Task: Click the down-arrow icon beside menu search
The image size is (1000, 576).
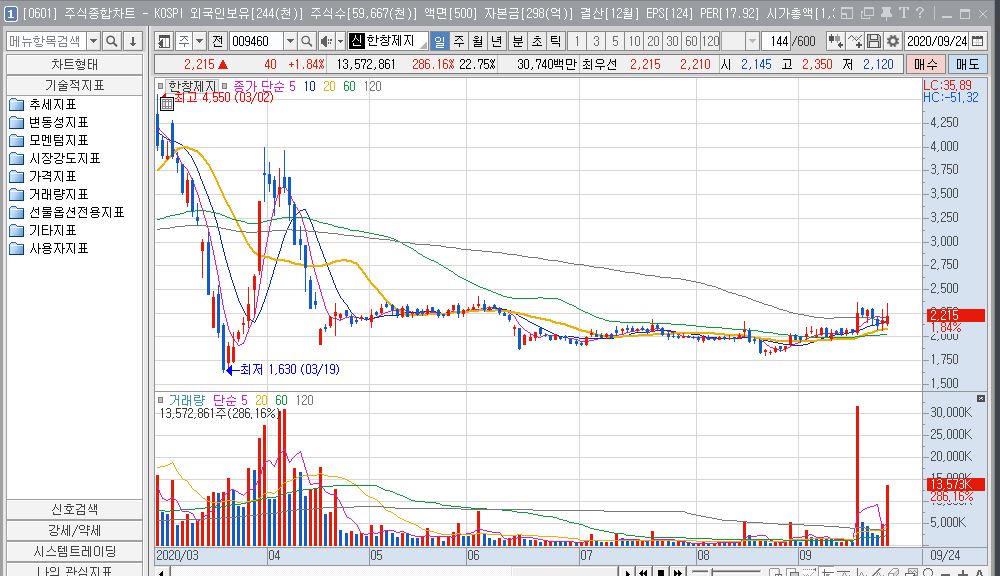Action: [x=133, y=41]
